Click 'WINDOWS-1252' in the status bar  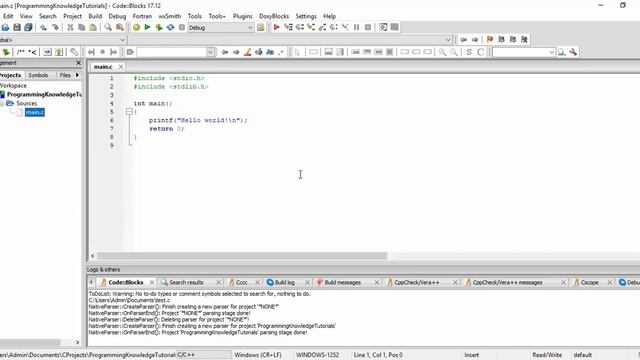click(317, 355)
